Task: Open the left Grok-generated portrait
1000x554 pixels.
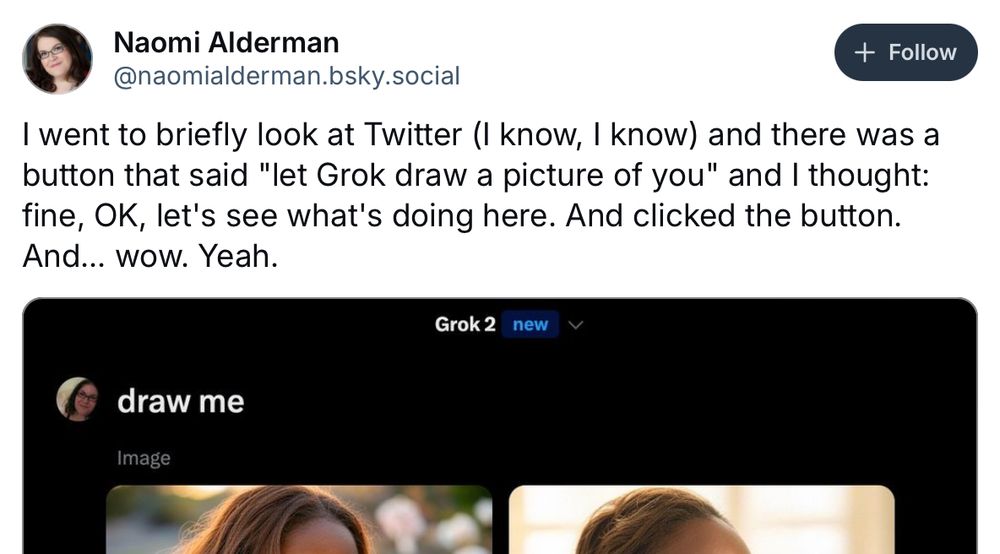Action: [299, 519]
